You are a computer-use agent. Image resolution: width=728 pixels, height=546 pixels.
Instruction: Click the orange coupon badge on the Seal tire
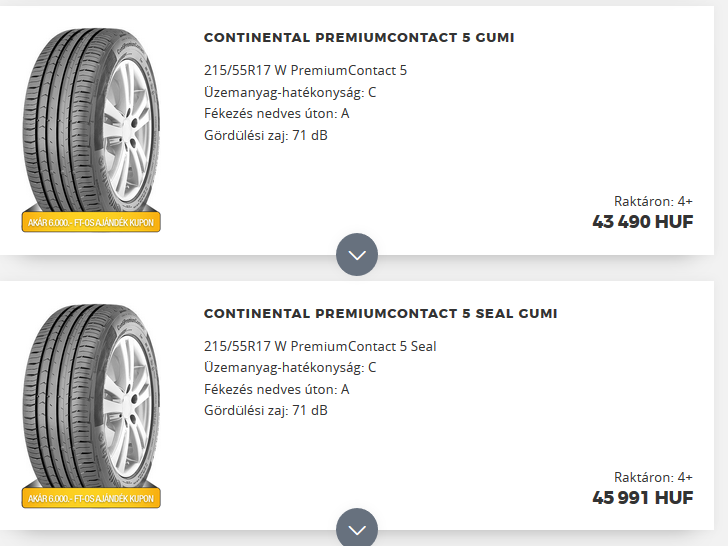(91, 498)
